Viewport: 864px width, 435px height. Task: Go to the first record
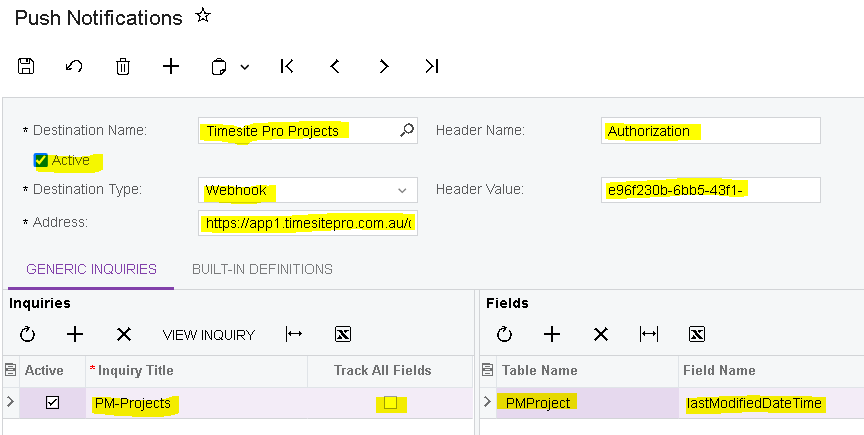(x=287, y=66)
